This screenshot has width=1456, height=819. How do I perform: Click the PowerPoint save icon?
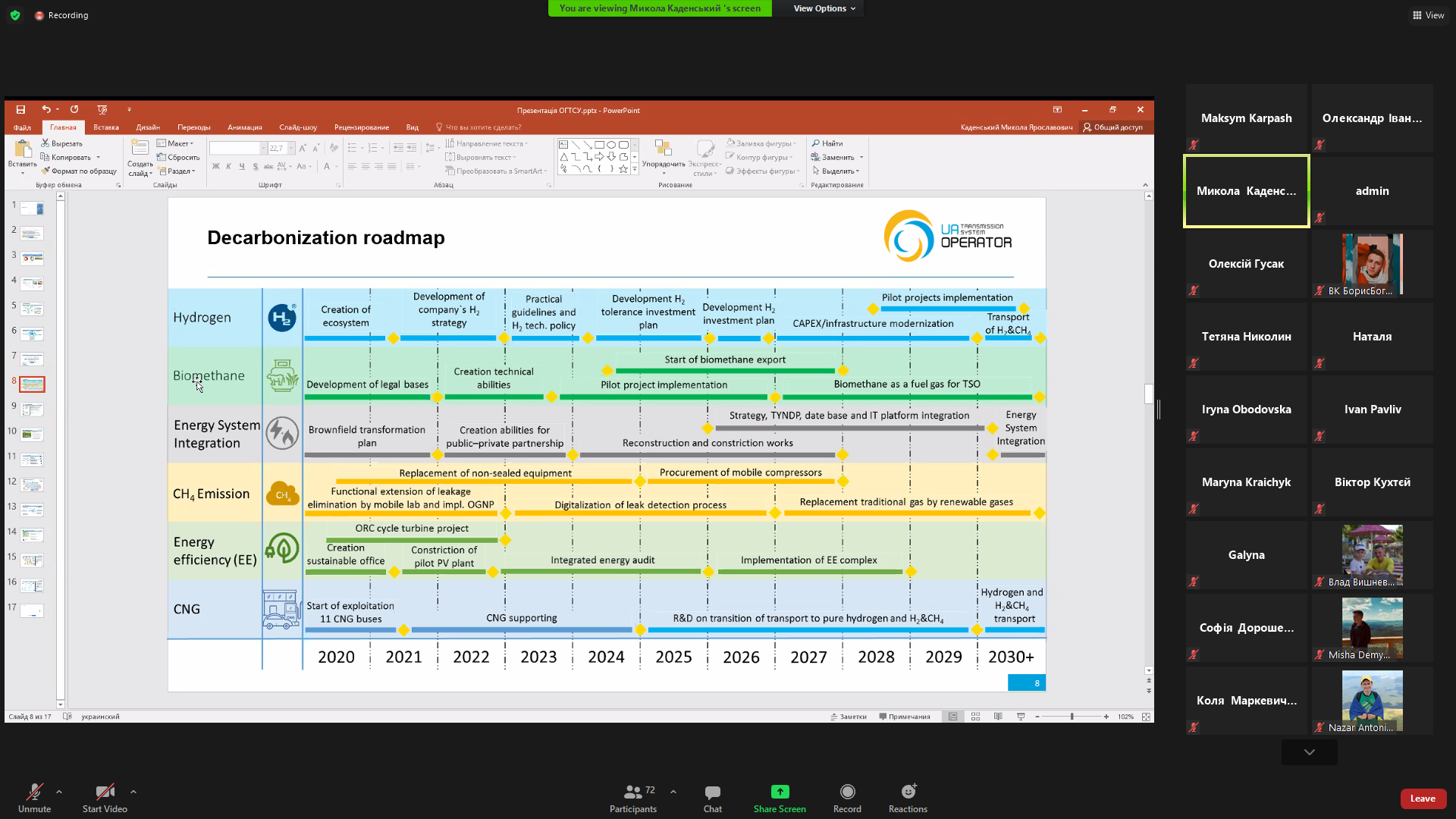click(x=20, y=110)
